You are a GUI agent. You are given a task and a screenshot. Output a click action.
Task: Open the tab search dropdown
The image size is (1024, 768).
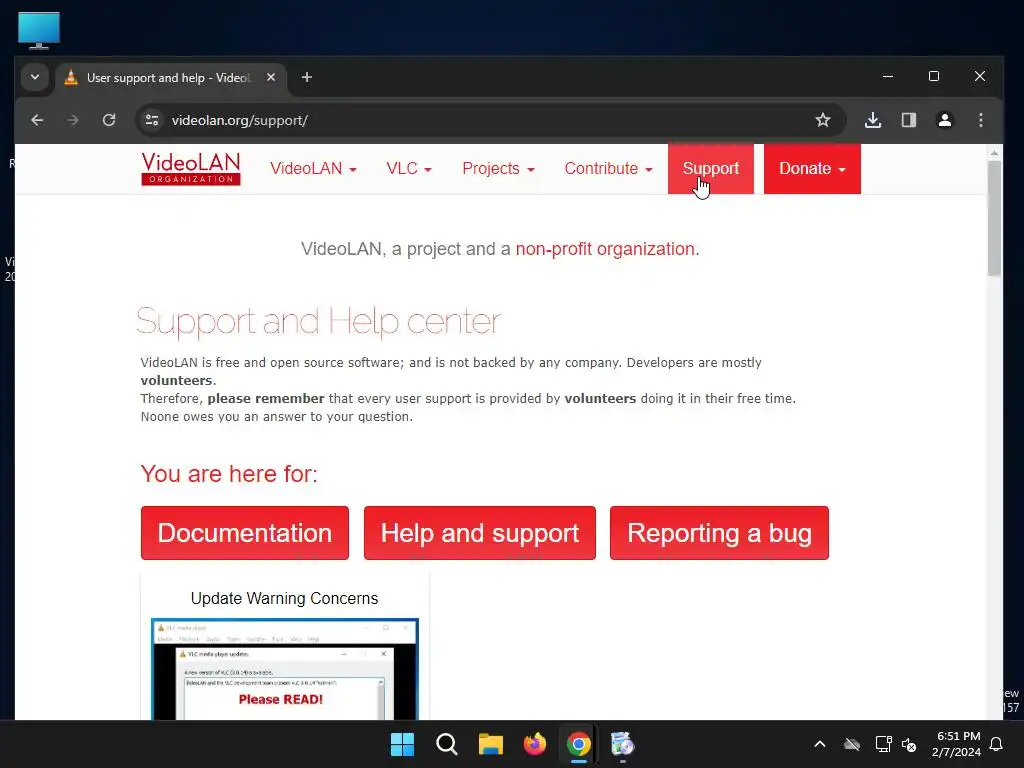click(35, 77)
